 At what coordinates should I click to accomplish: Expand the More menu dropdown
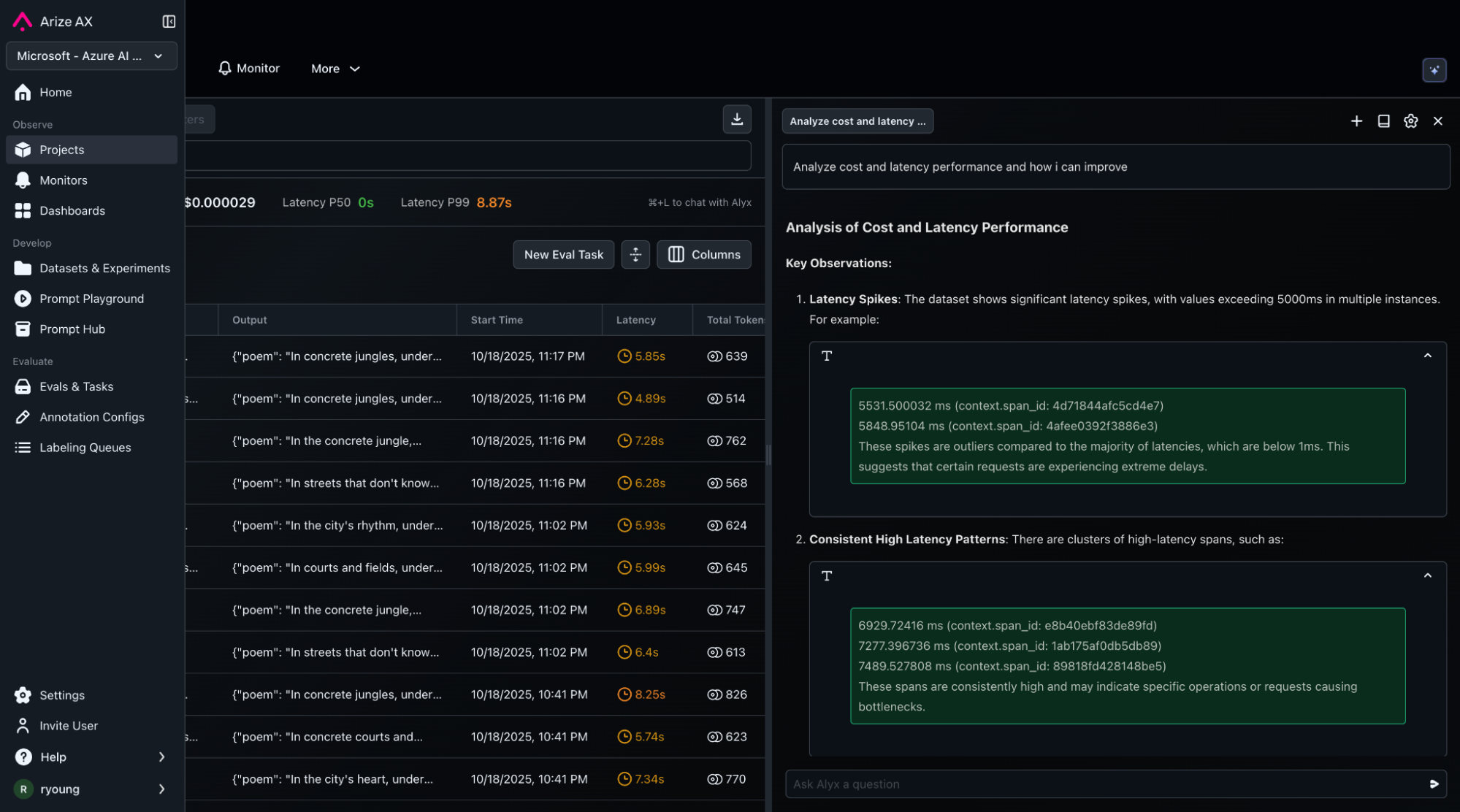click(x=335, y=69)
